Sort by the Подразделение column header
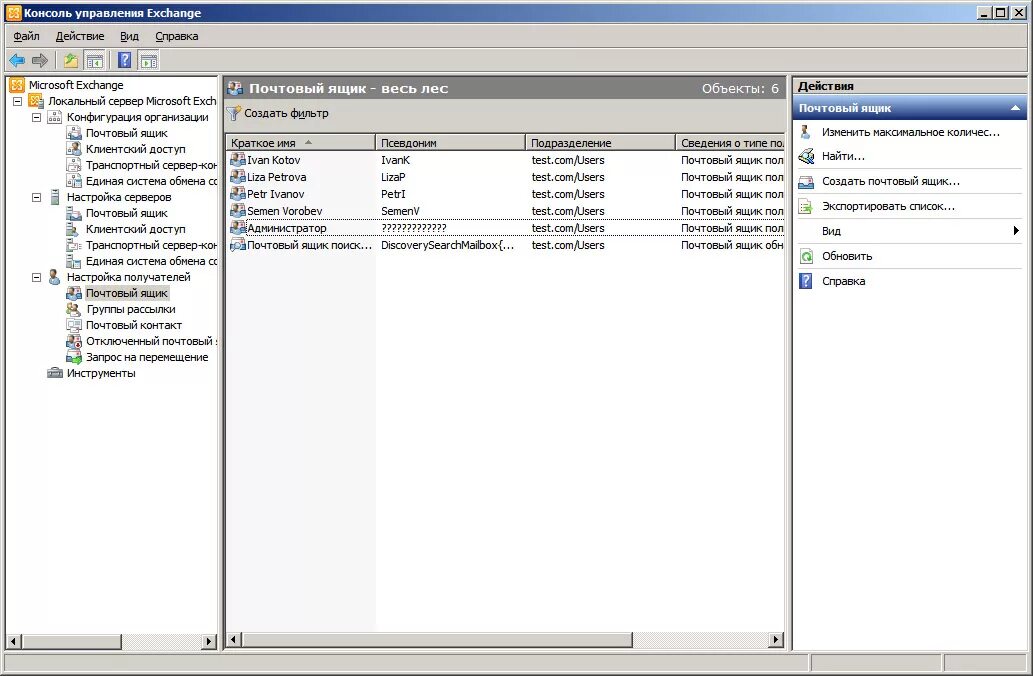 point(601,143)
